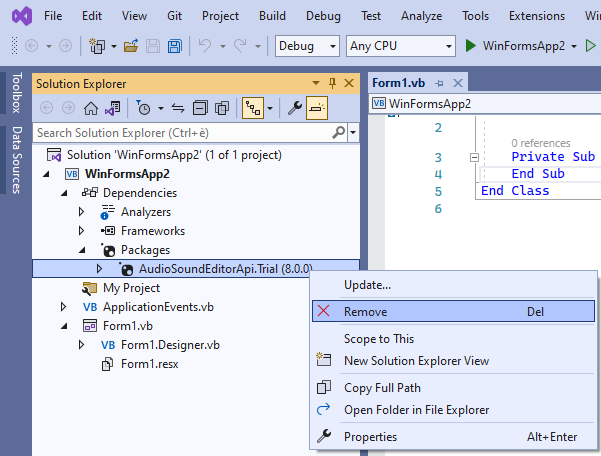Image resolution: width=601 pixels, height=456 pixels.
Task: Choose Open Folder in File Explorer
Action: coord(416,409)
